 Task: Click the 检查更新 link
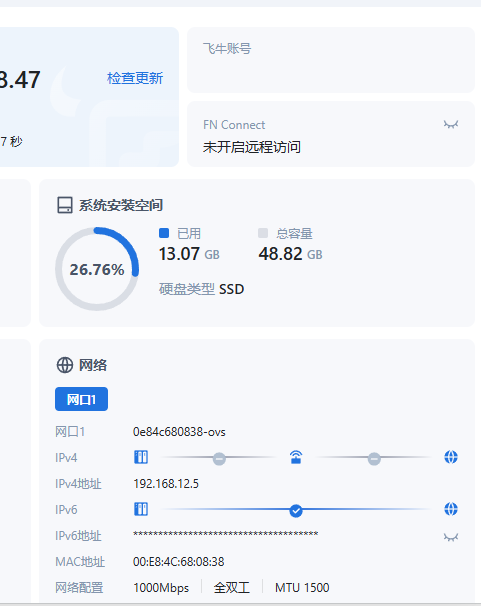(x=135, y=78)
